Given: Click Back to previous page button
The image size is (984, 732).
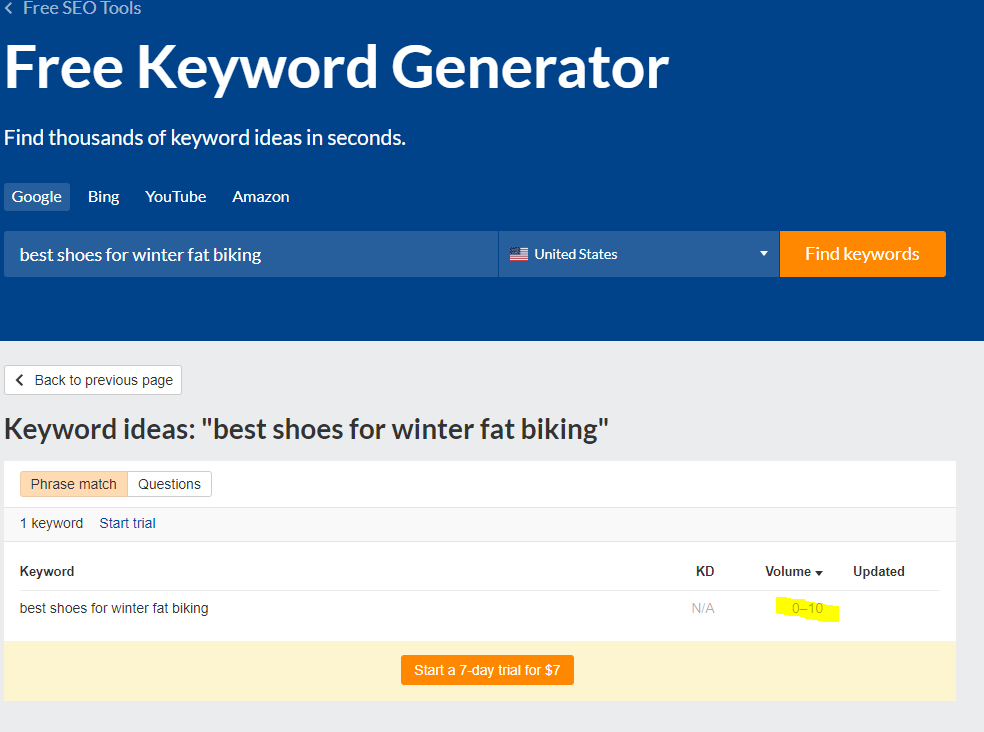Looking at the screenshot, I should coord(93,380).
